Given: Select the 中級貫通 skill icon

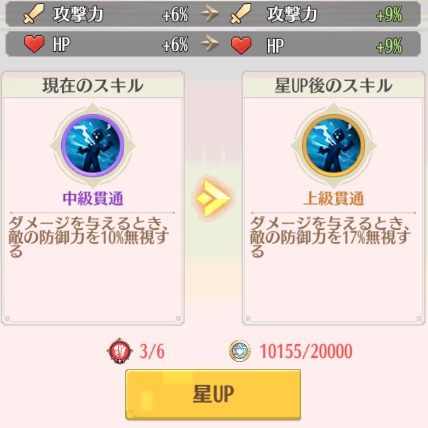Looking at the screenshot, I should (x=93, y=146).
